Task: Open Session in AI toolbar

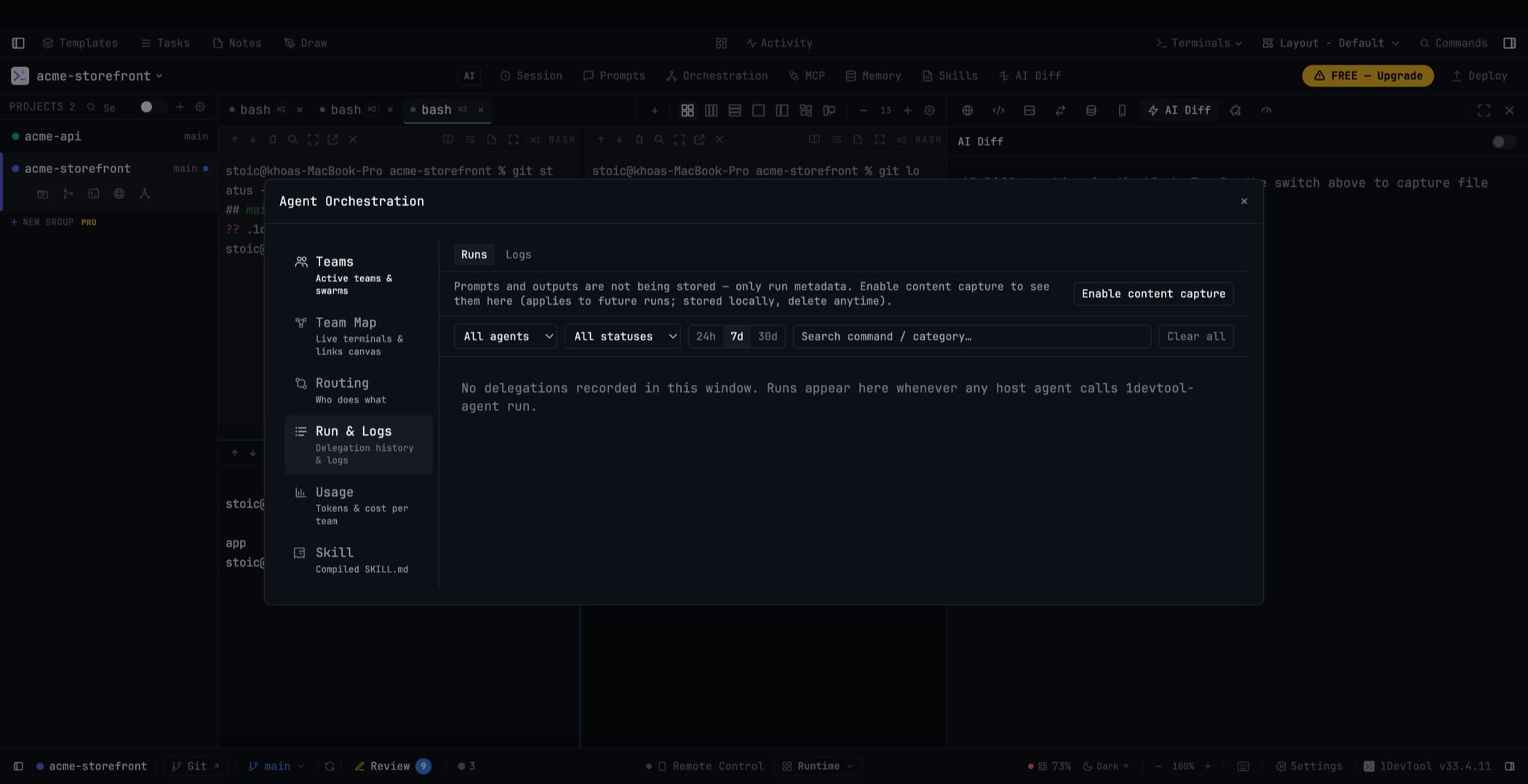Action: coord(531,76)
